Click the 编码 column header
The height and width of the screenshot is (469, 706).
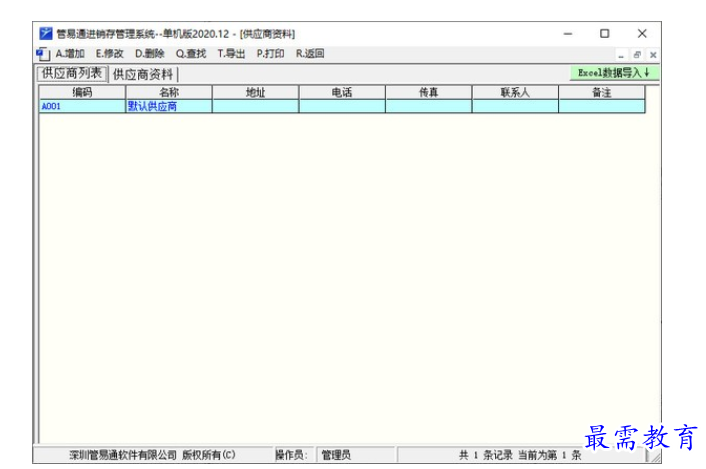click(82, 93)
